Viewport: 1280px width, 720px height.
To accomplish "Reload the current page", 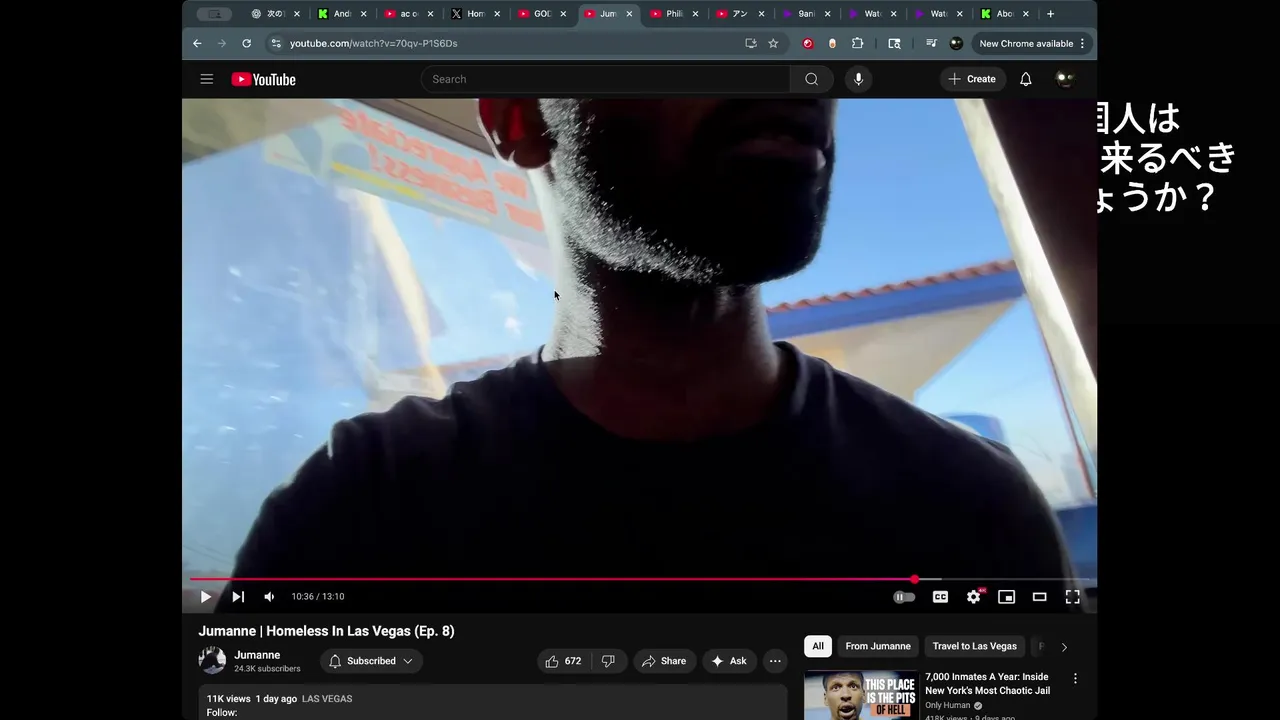I will (246, 43).
